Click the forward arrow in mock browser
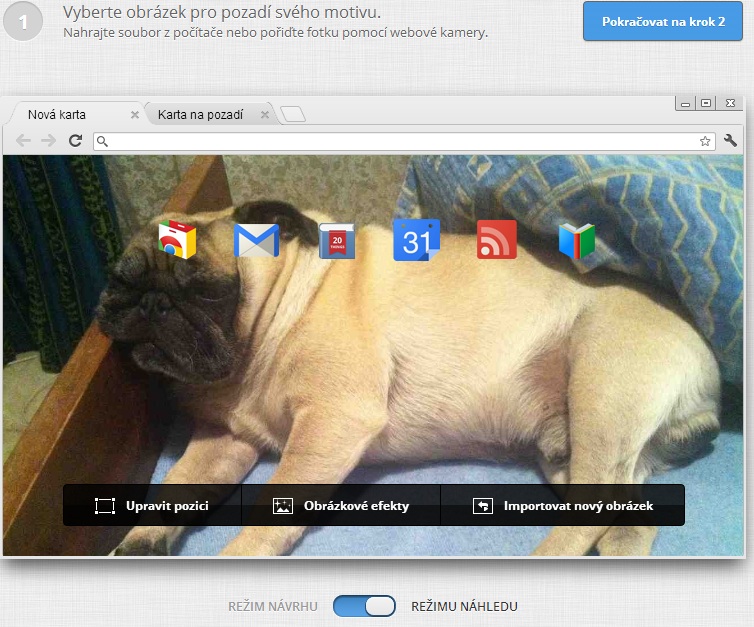 pos(49,140)
